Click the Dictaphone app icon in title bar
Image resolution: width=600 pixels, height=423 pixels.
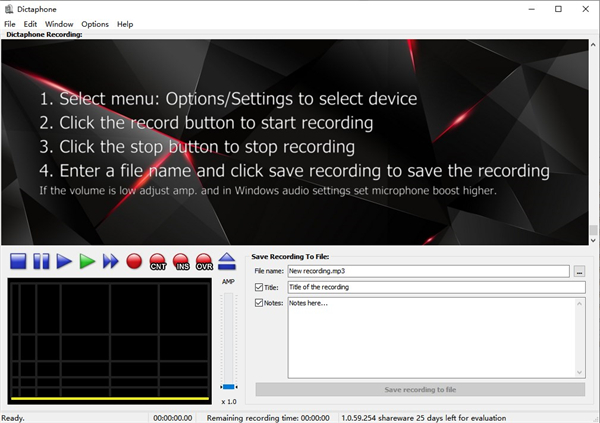pos(9,9)
